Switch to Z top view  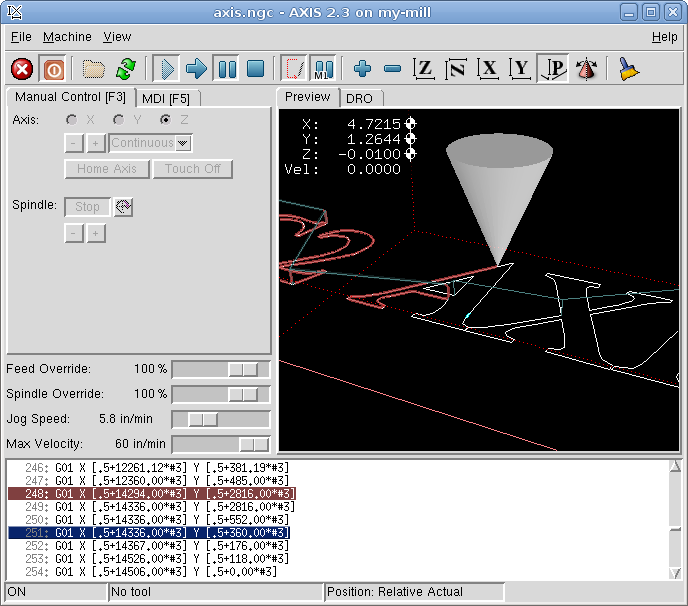pos(424,69)
